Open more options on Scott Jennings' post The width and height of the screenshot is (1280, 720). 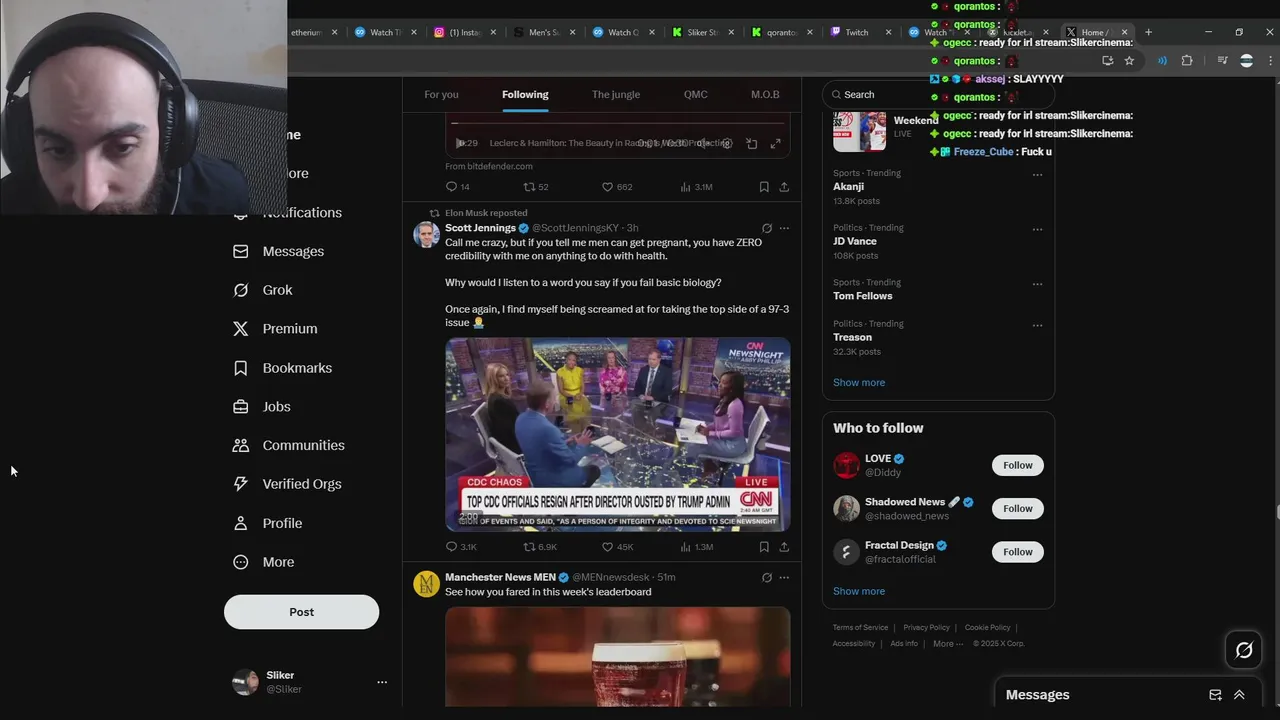pyautogui.click(x=784, y=228)
